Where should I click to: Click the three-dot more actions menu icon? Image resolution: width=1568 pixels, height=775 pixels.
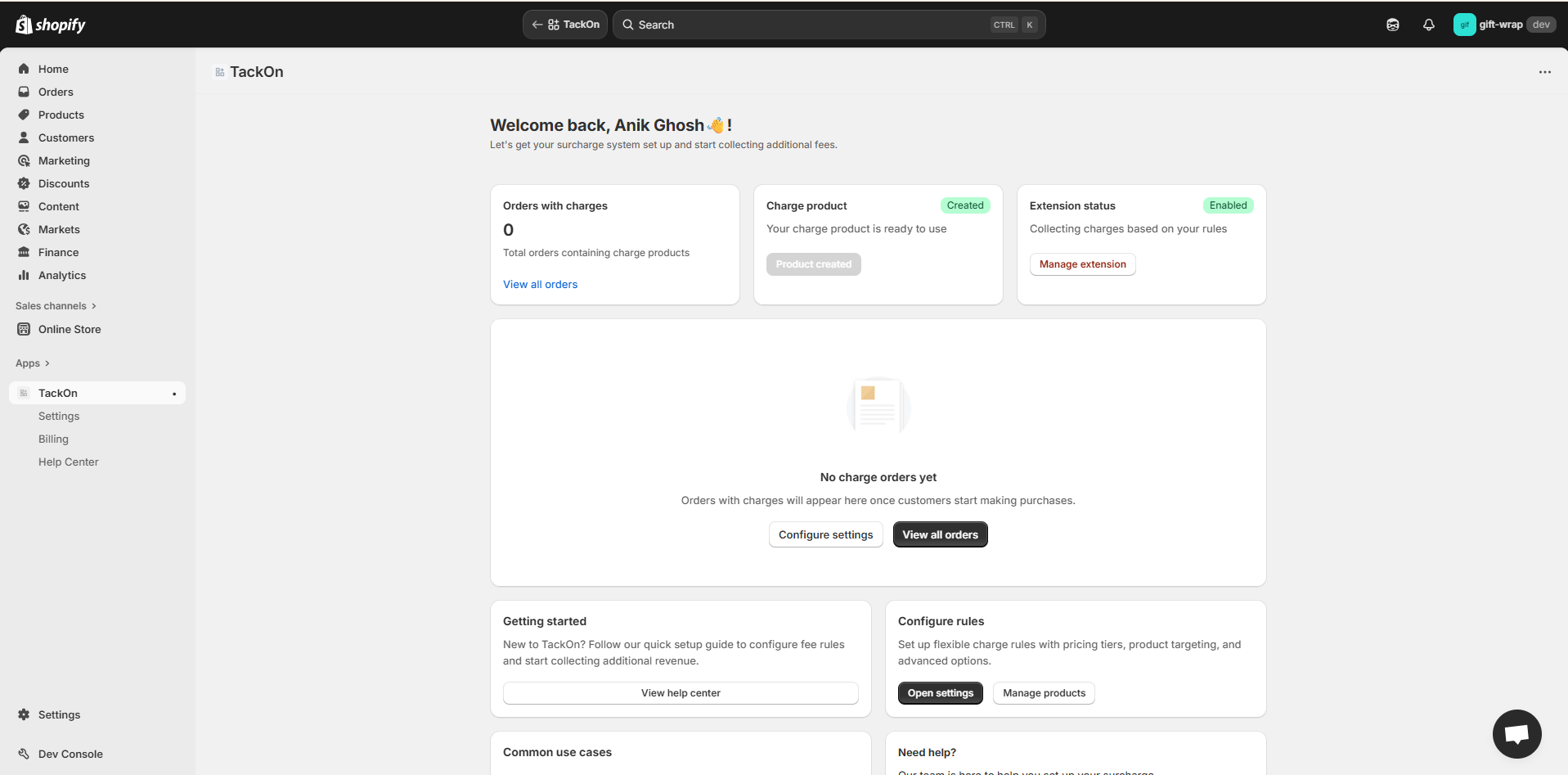[x=1544, y=72]
